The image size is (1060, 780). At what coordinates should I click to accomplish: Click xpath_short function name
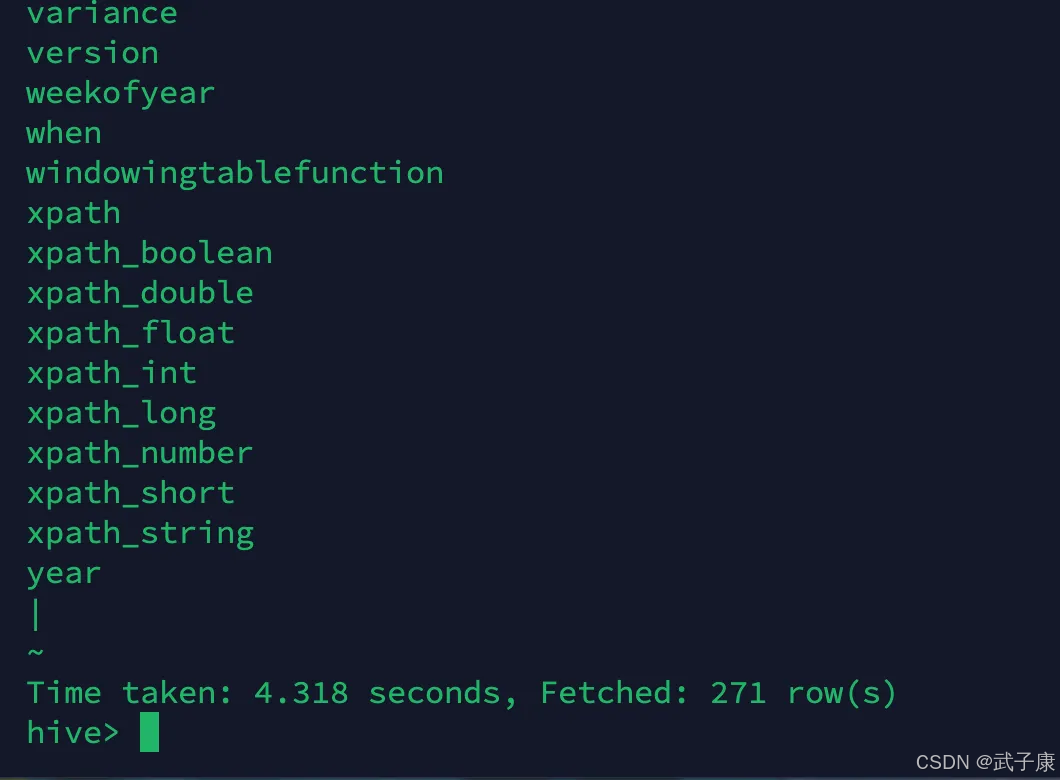[x=130, y=493]
